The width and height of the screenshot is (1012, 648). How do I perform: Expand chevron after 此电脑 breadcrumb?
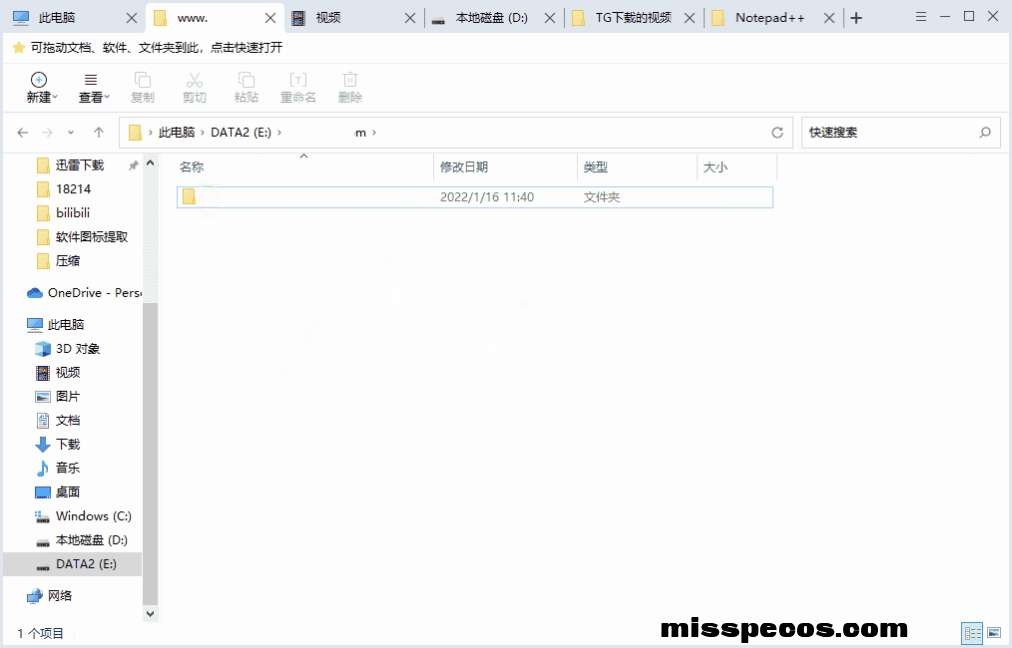point(203,132)
